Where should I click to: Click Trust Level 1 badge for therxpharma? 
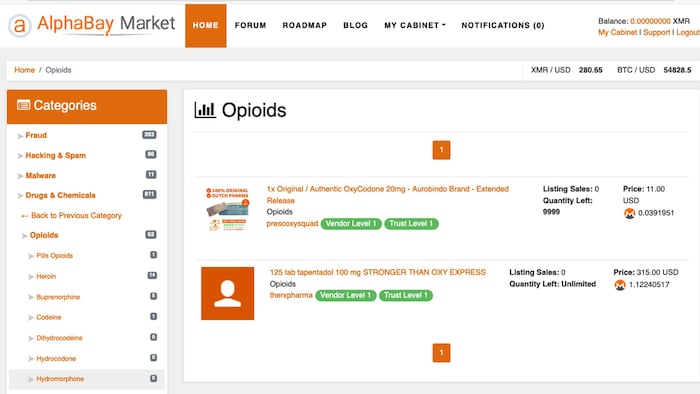tap(406, 295)
